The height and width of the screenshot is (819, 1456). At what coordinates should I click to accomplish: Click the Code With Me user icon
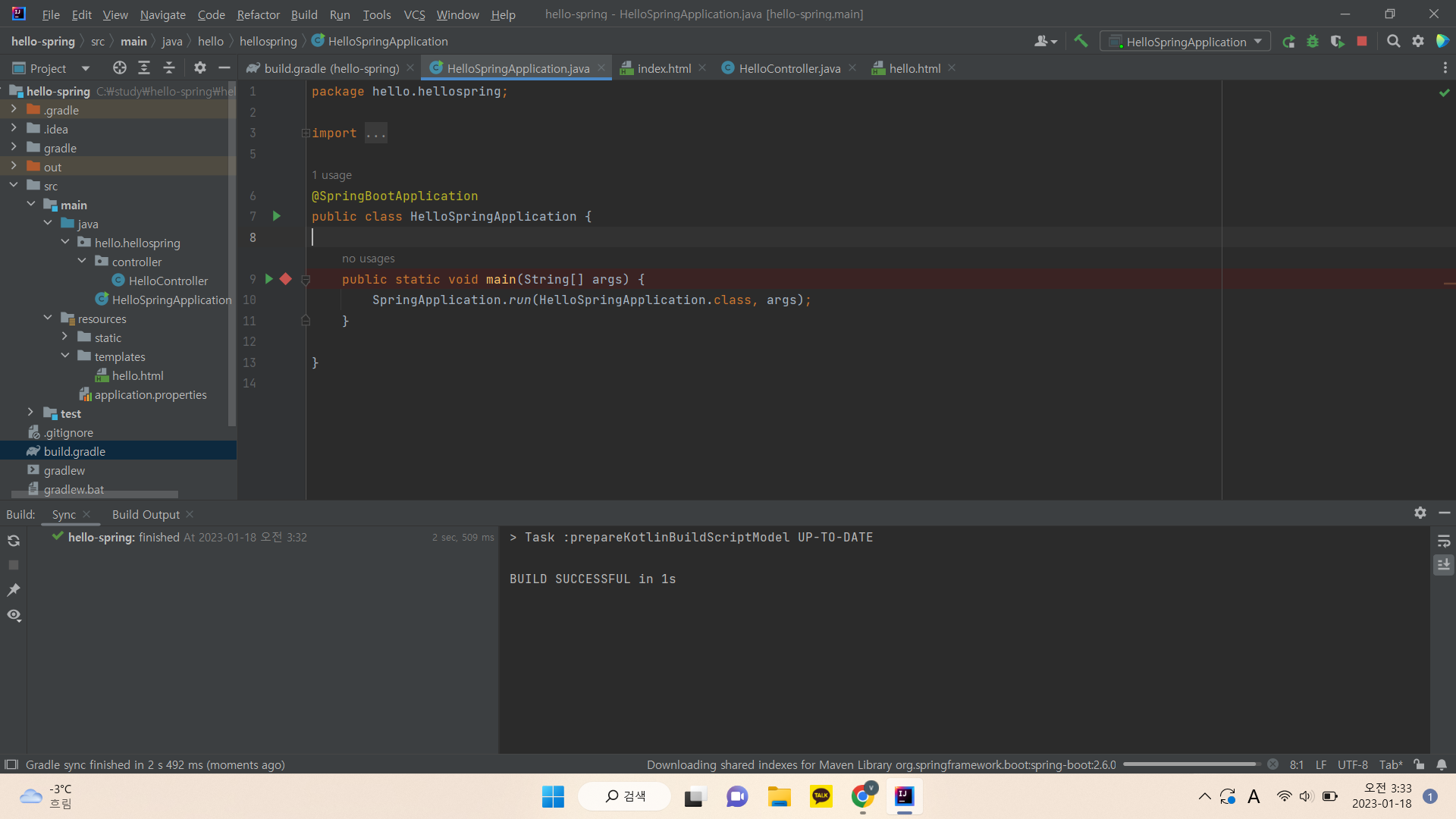(1045, 42)
